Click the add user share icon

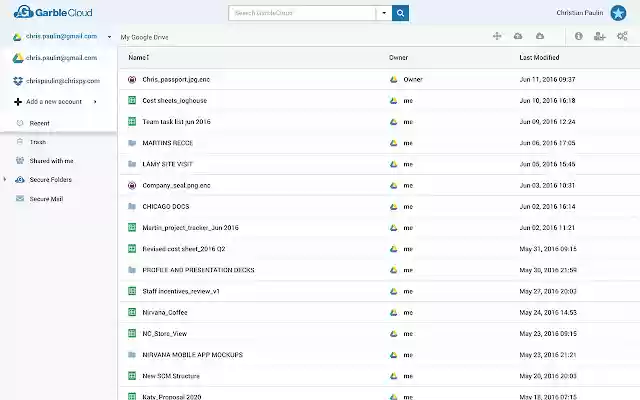600,36
